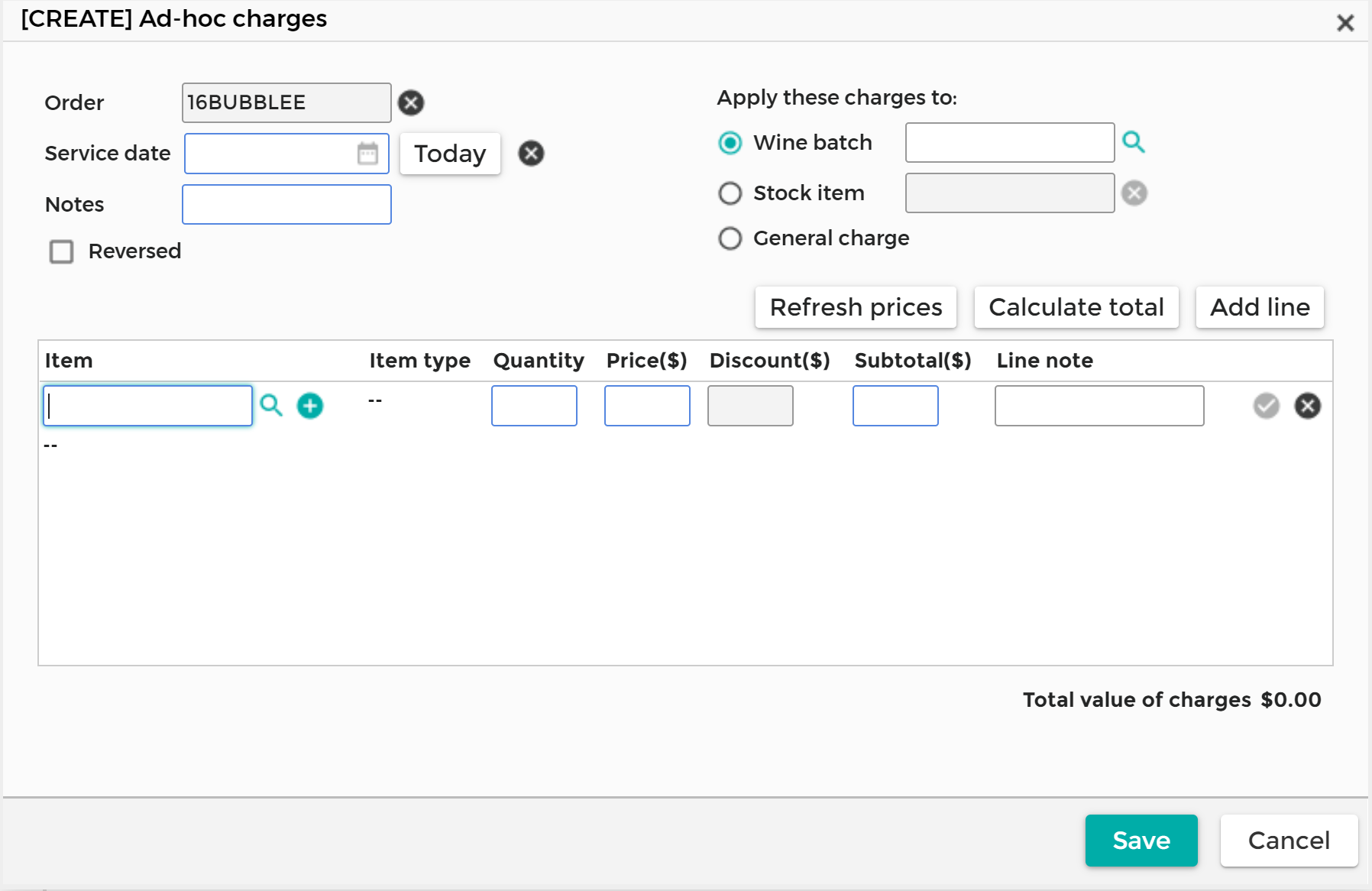Image resolution: width=1372 pixels, height=891 pixels.
Task: Delete the charge line with its X icon
Action: click(x=1307, y=406)
